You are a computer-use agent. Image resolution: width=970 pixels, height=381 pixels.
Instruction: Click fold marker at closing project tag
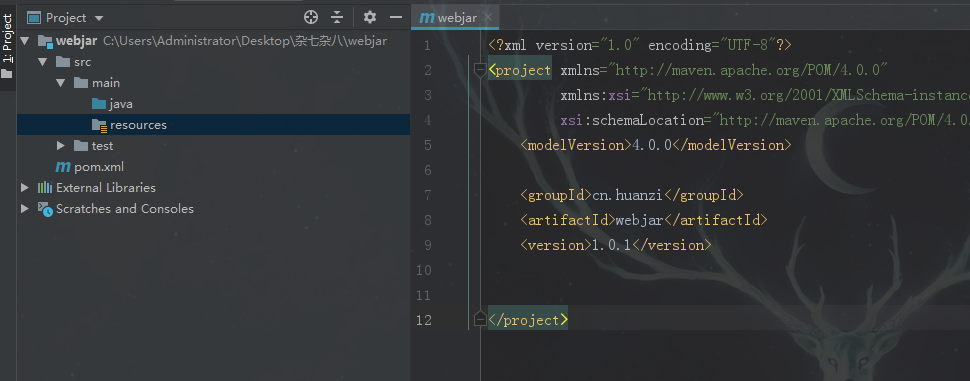point(480,320)
